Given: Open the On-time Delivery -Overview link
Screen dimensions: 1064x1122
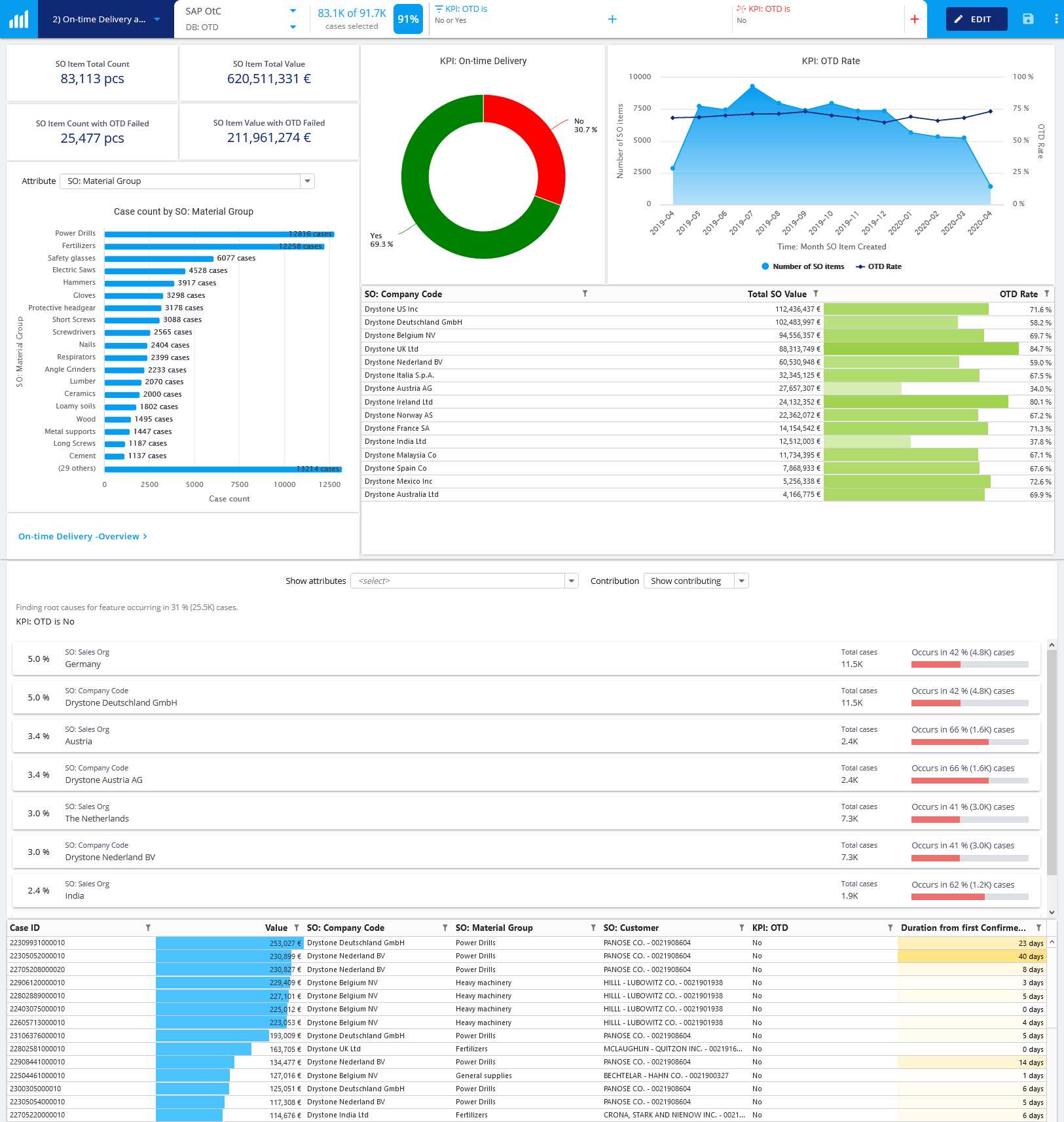Looking at the screenshot, I should 81,536.
